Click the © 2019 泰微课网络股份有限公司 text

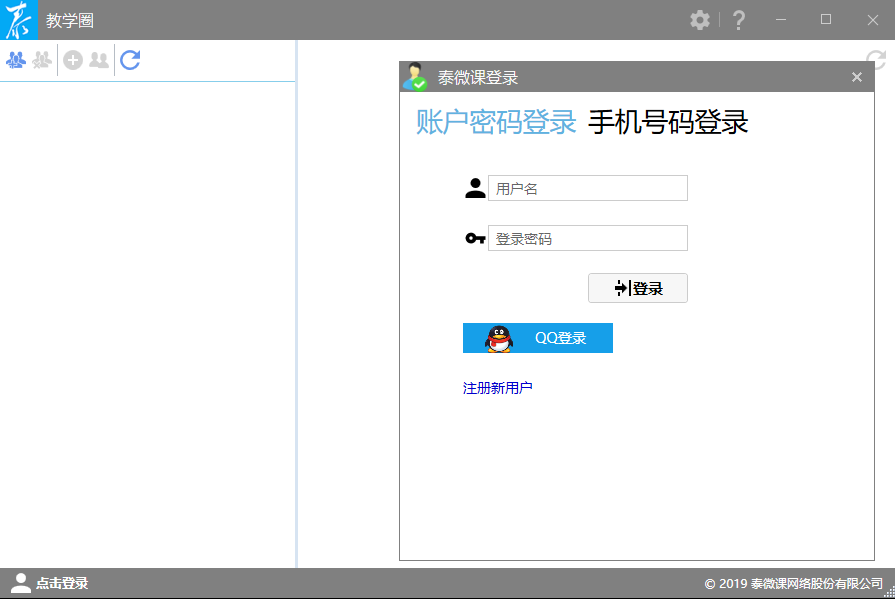point(793,584)
